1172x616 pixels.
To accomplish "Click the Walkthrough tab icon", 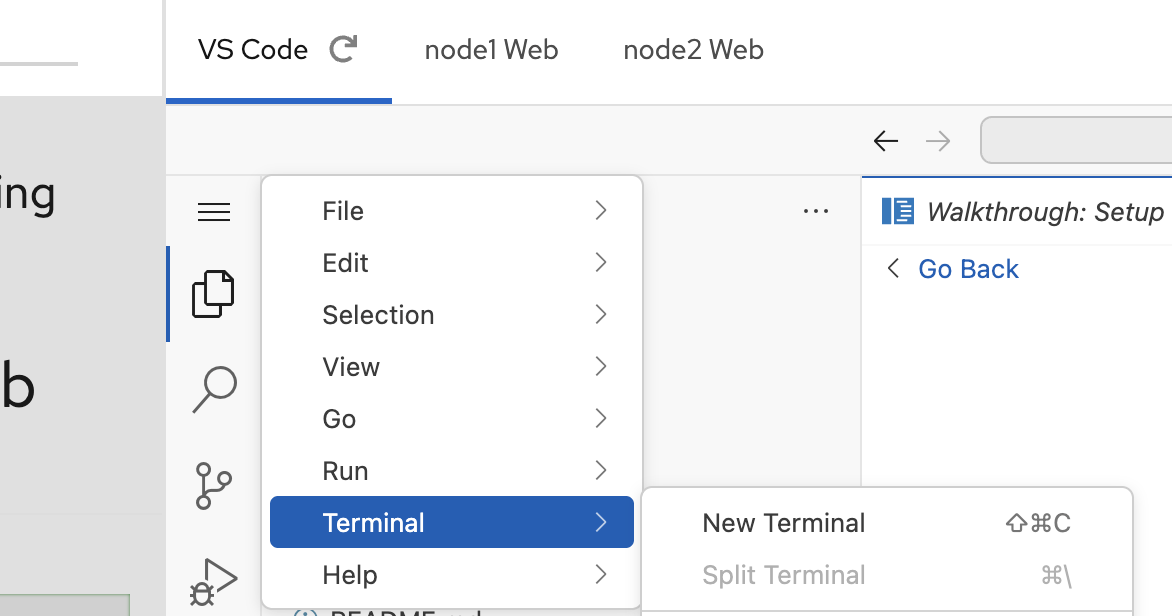I will pyautogui.click(x=898, y=212).
